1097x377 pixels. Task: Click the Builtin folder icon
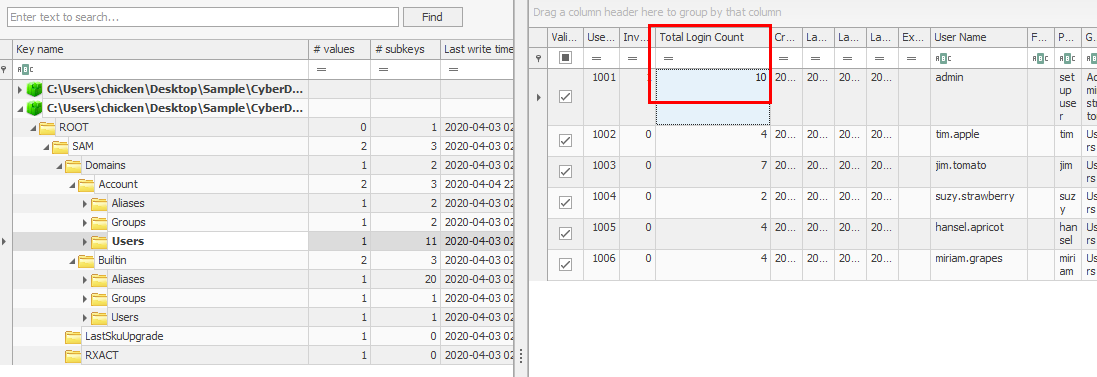pos(86,260)
